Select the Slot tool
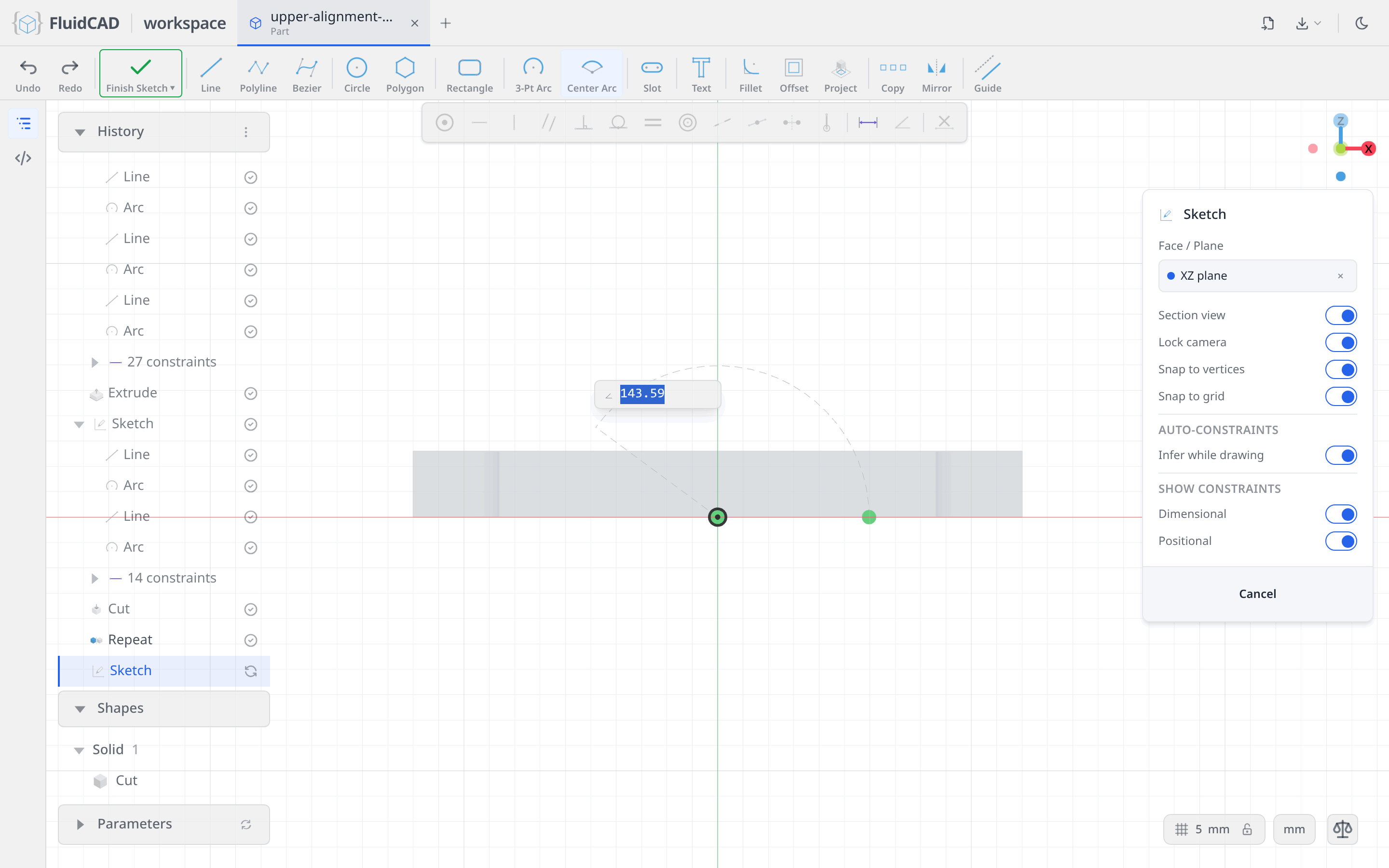Image resolution: width=1389 pixels, height=868 pixels. coord(652,74)
